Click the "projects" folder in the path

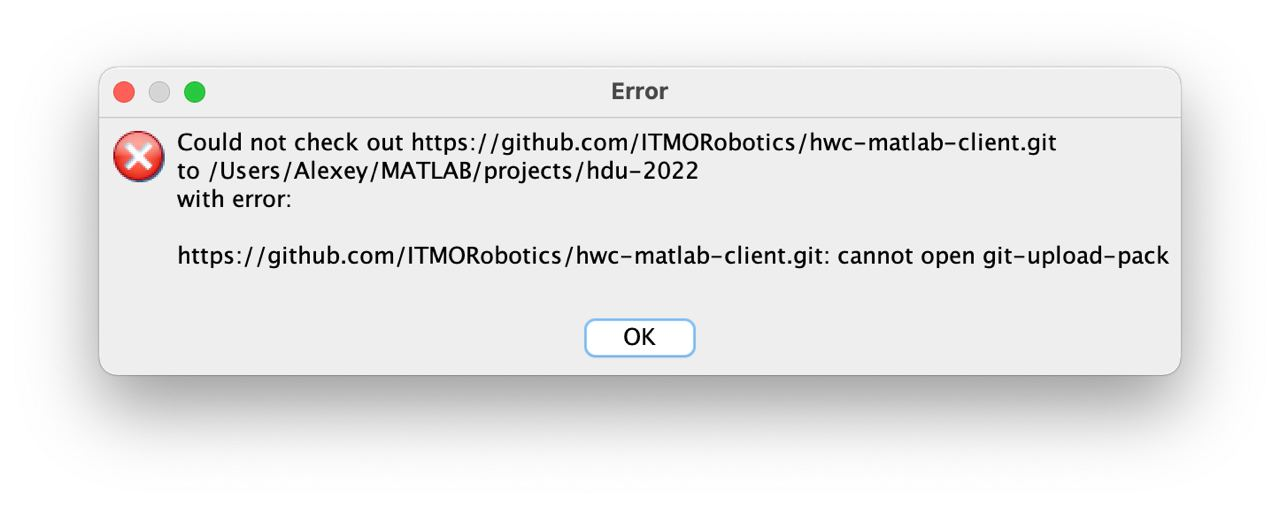click(526, 171)
